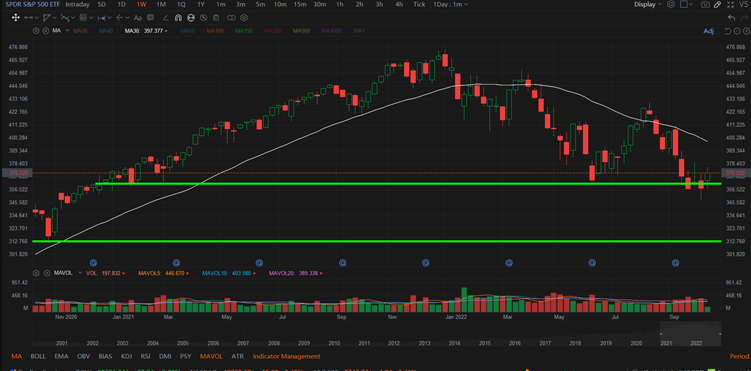This screenshot has height=371, width=751.
Task: Open the VS compare feature
Action: pos(743,4)
